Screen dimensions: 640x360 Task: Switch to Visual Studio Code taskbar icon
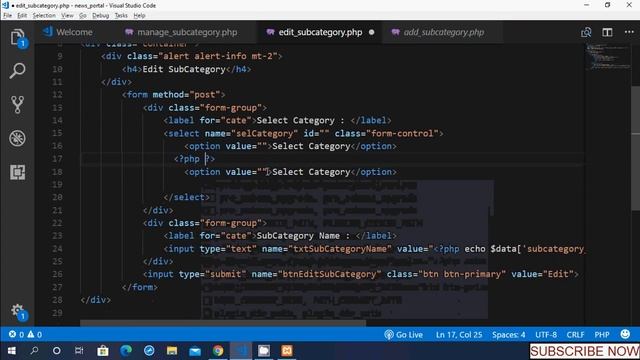pos(241,351)
